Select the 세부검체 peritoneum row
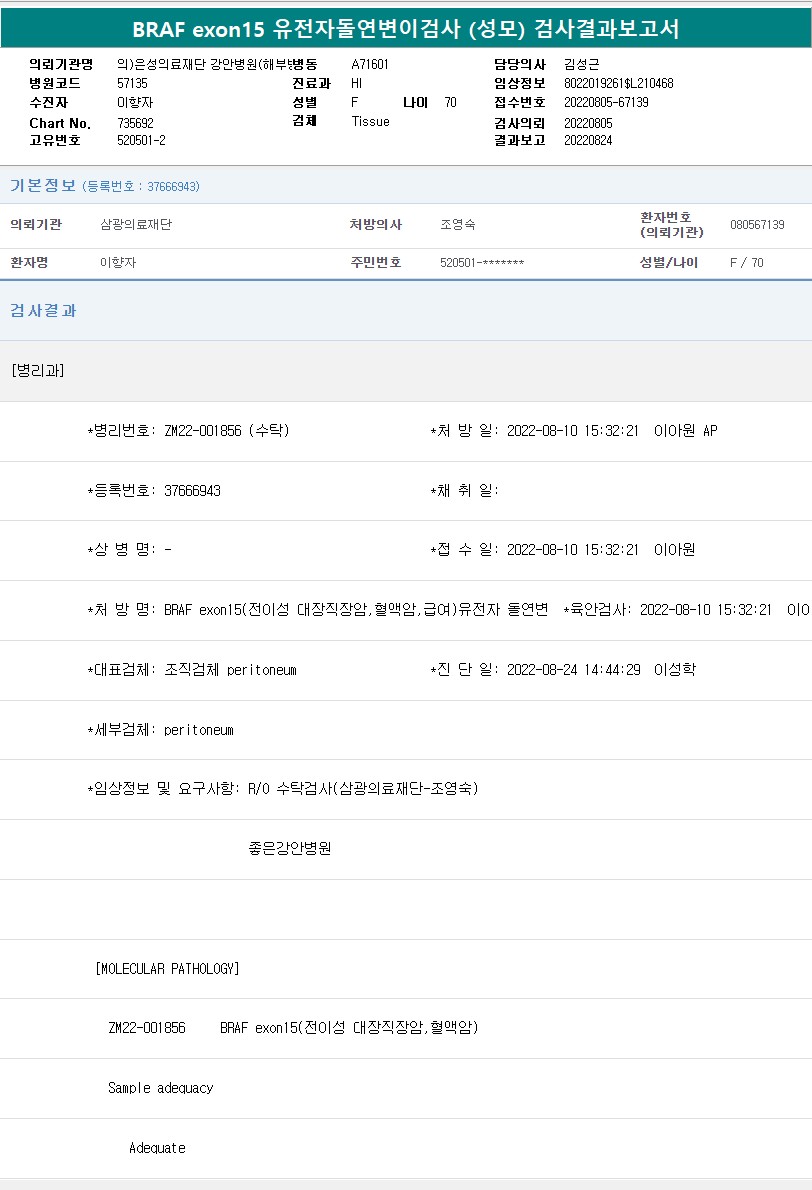812x1190 pixels. 160,730
